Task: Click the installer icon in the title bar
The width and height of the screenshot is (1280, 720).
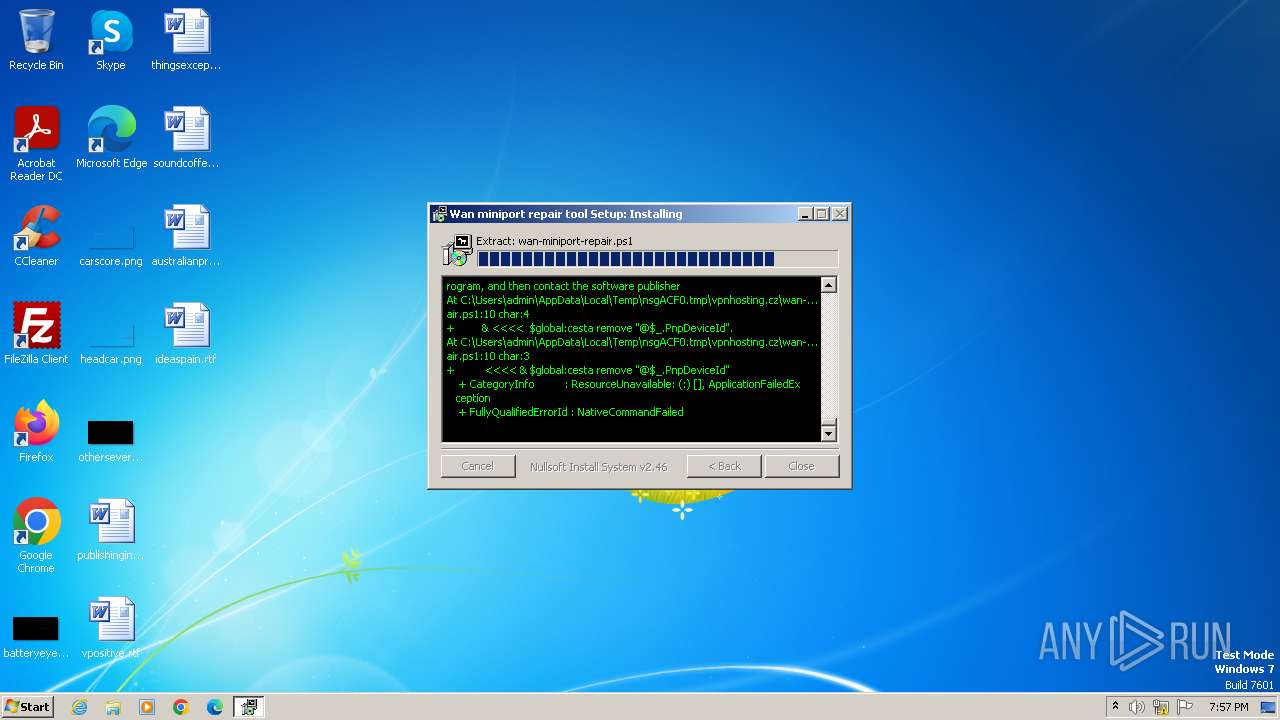Action: click(439, 214)
